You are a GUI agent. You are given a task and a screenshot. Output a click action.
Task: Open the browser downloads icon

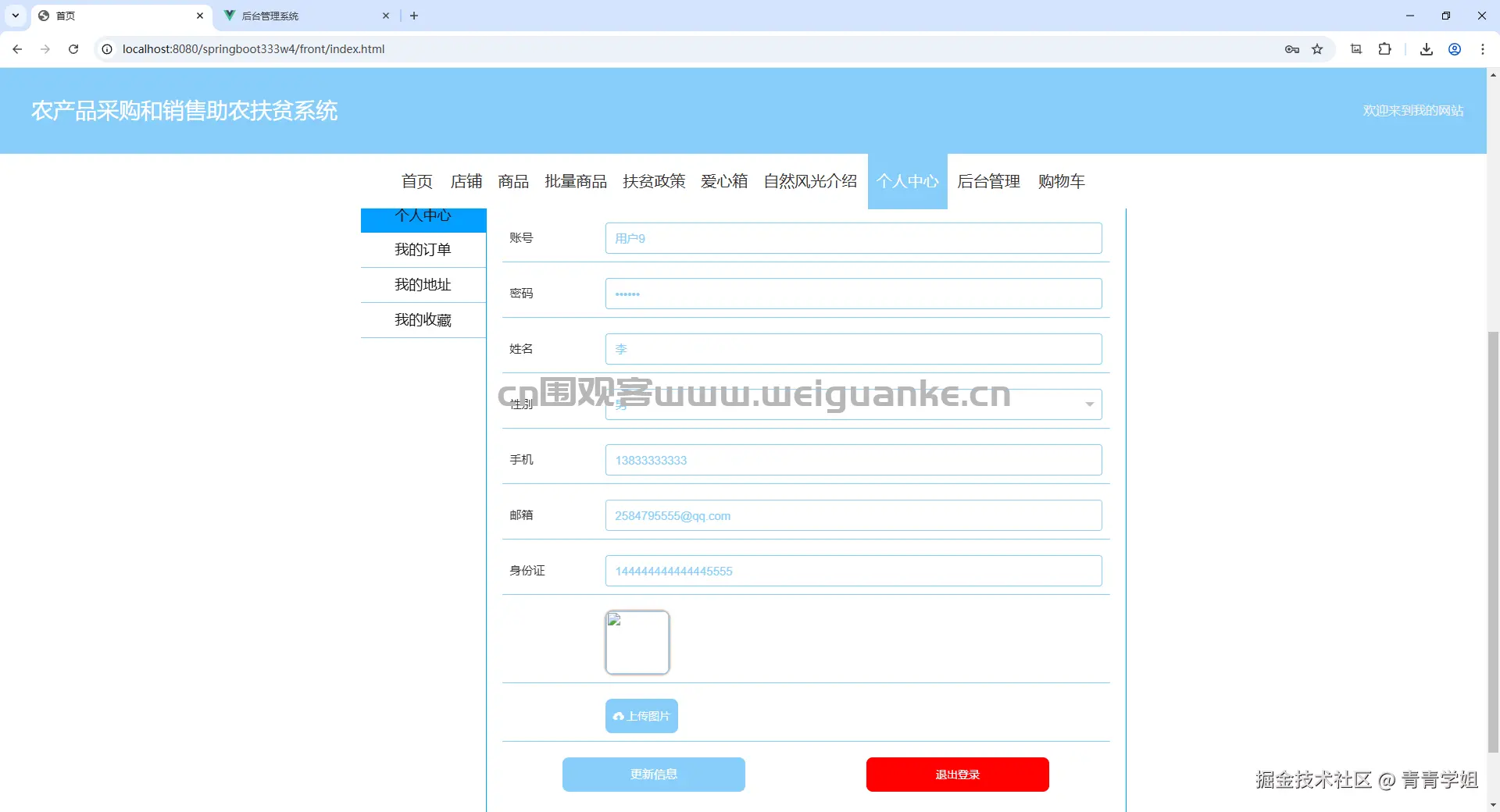[1426, 48]
